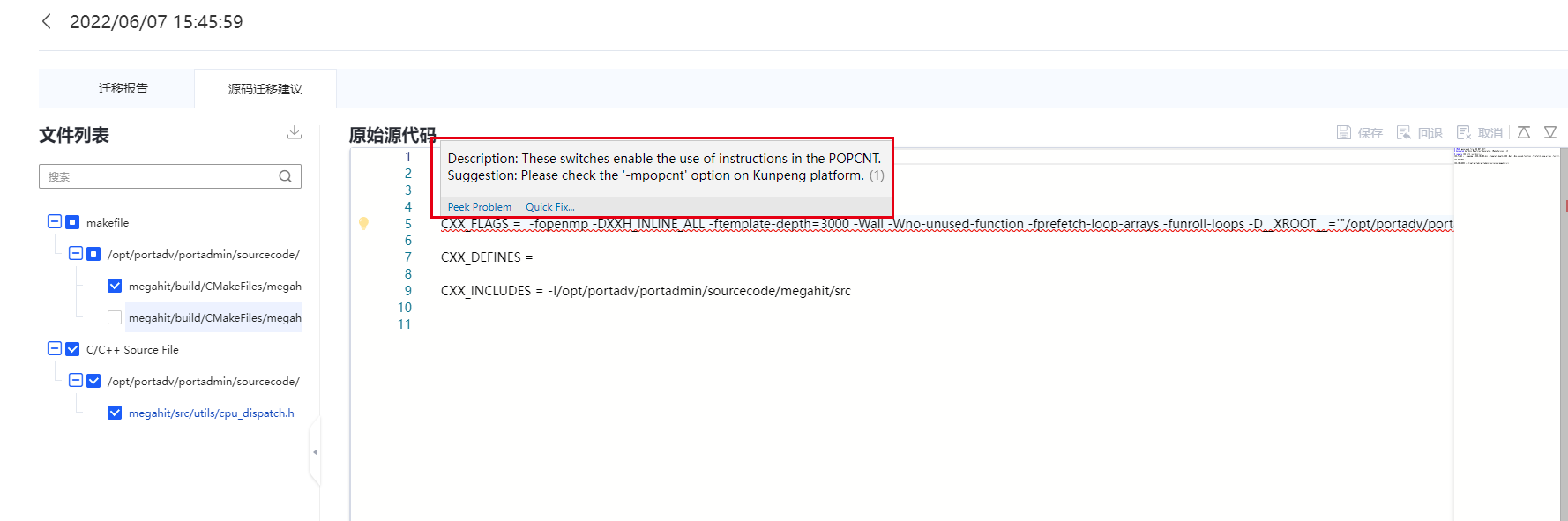Click the 搜索 file search field
This screenshot has height=521, width=1568.
(x=159, y=176)
